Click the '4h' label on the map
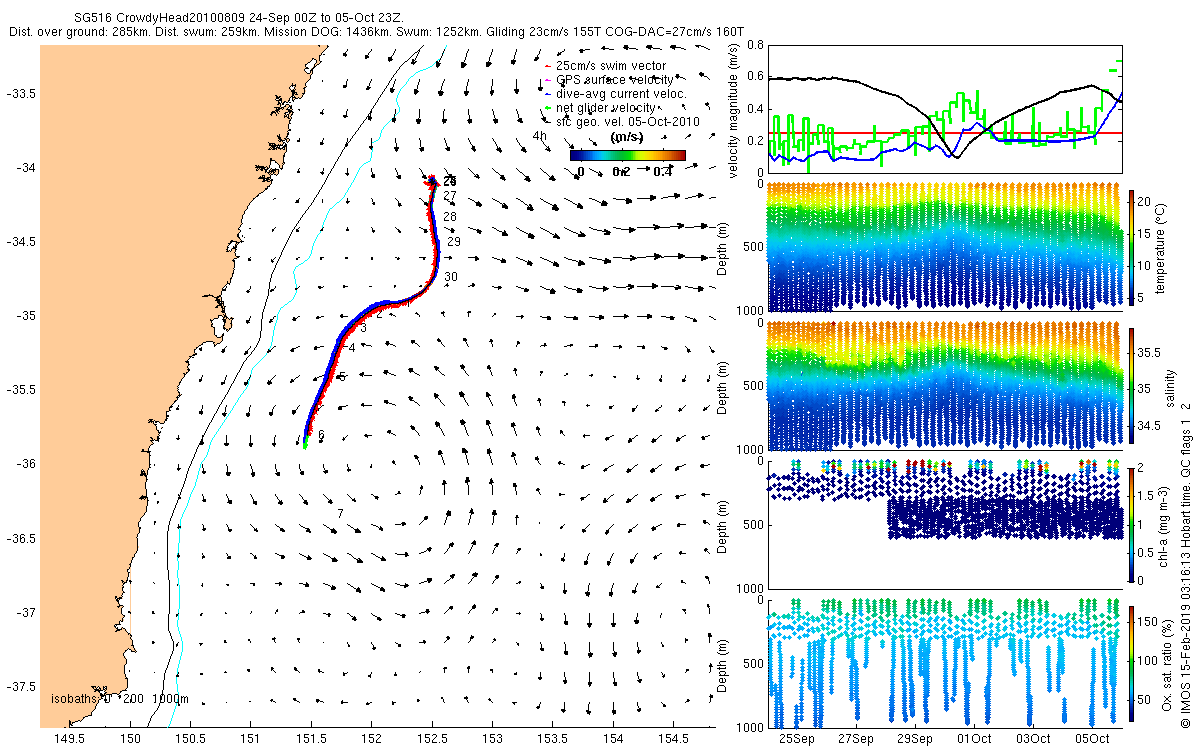1200x750 pixels. point(540,136)
